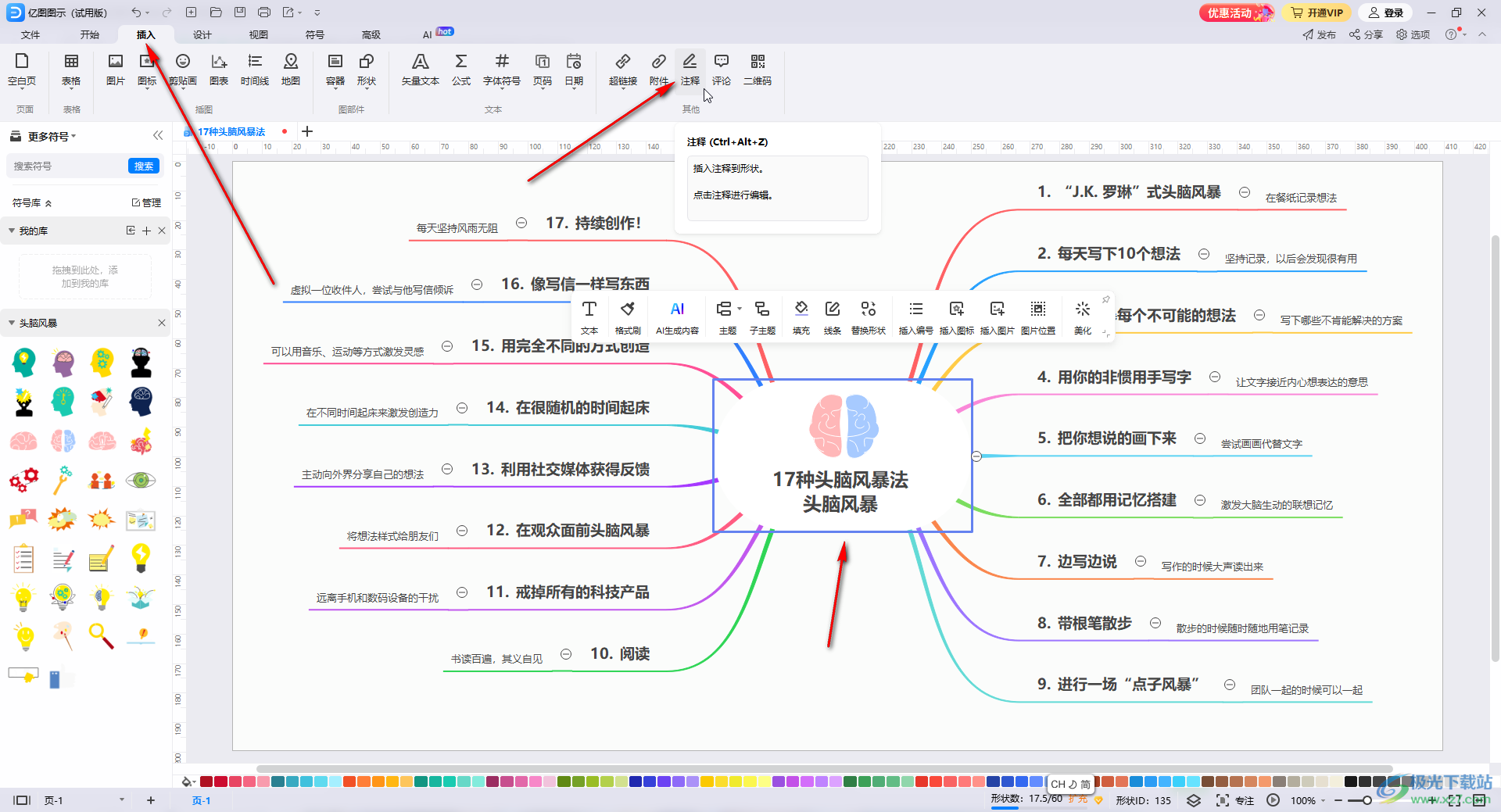Click the 注释 annotation button

point(690,69)
